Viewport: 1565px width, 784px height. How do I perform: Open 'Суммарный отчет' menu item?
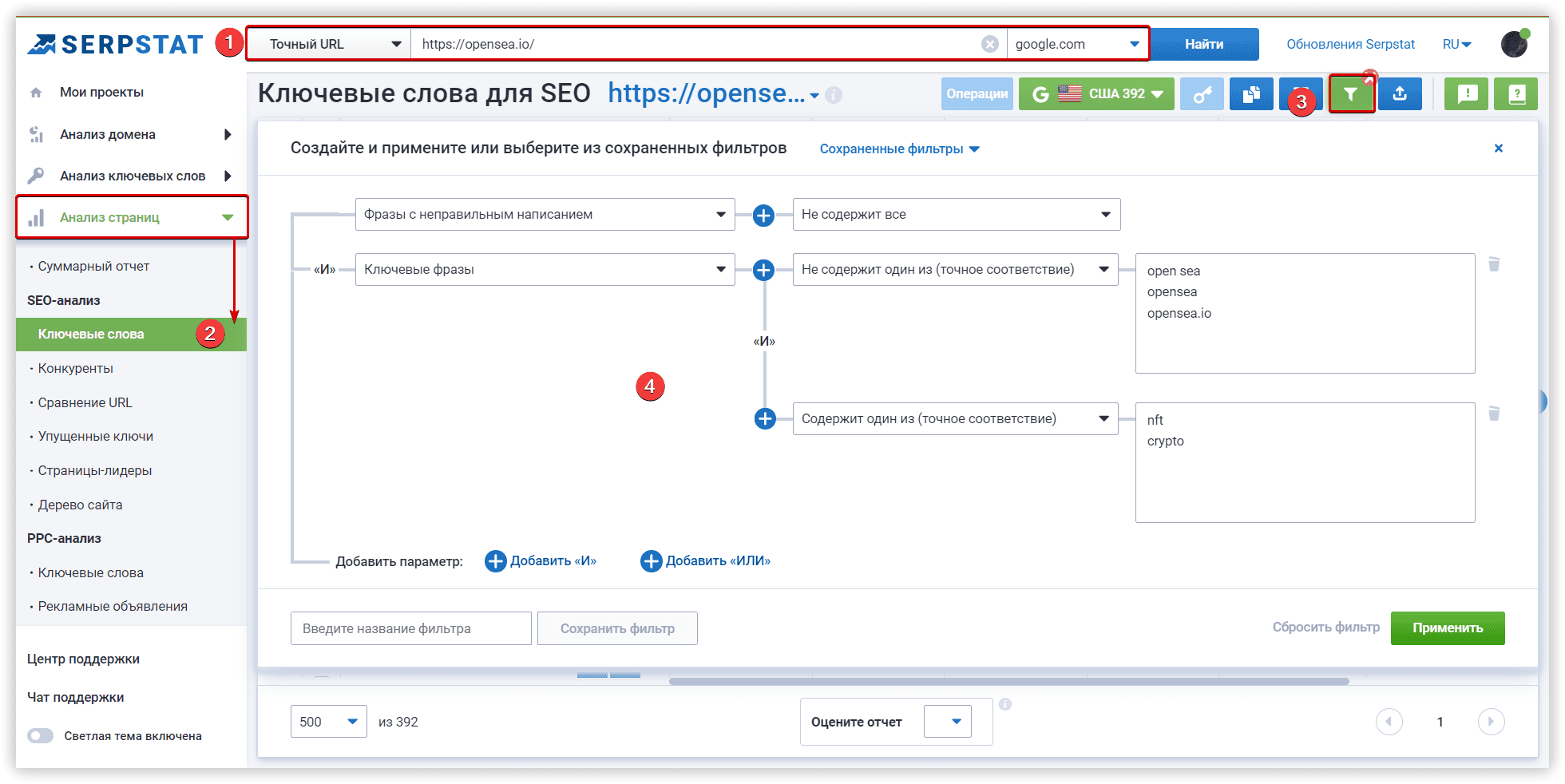coord(93,267)
